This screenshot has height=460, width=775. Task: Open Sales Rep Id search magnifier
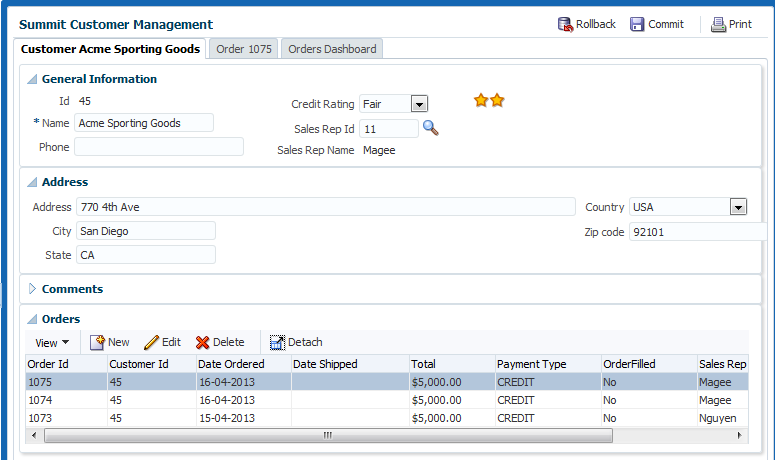pyautogui.click(x=431, y=128)
